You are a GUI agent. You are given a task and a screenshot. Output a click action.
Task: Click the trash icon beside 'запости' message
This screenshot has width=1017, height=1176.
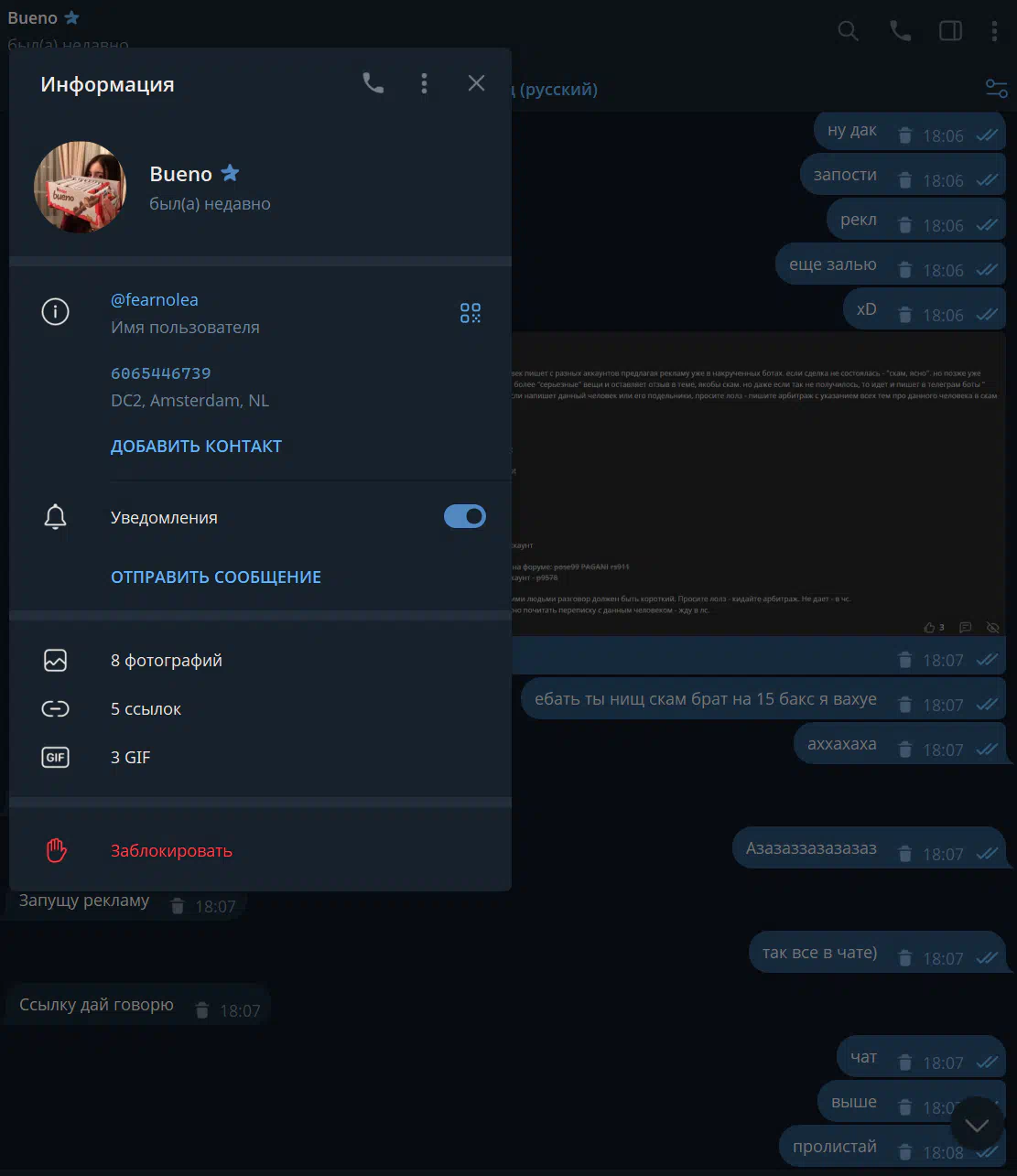coord(905,180)
